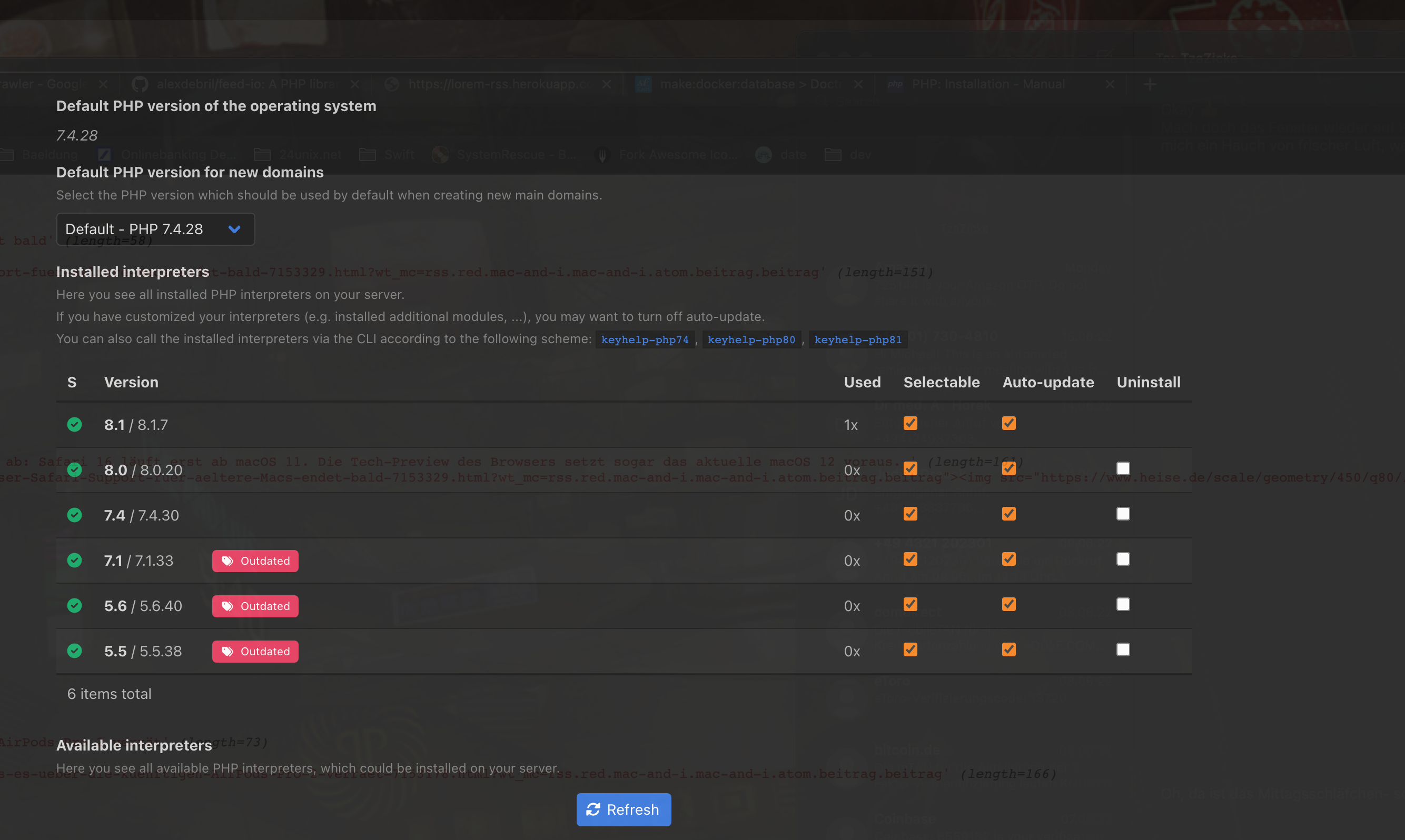Mark PHP 5.5 for uninstall
The image size is (1405, 840).
pyautogui.click(x=1122, y=650)
